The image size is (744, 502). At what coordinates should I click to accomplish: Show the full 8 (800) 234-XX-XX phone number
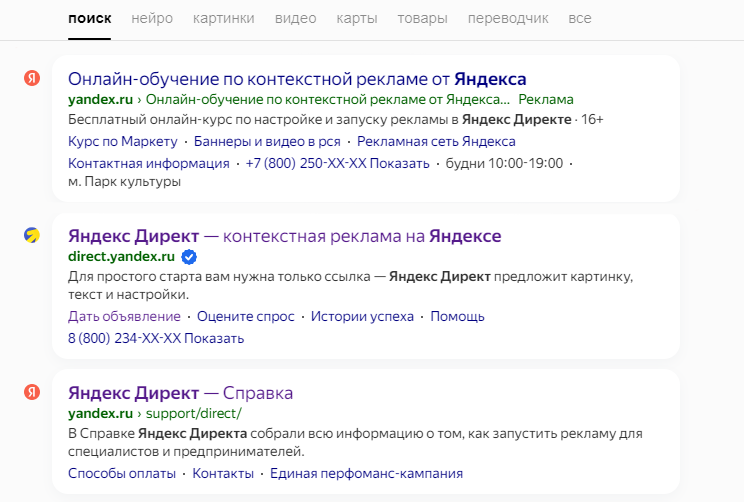click(x=156, y=338)
